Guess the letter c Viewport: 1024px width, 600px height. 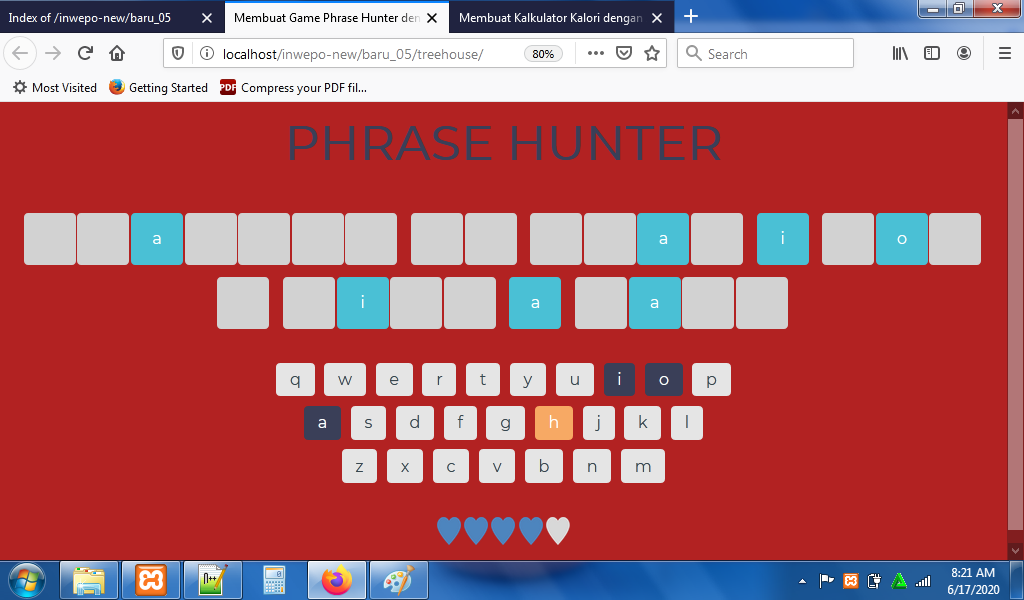(451, 466)
